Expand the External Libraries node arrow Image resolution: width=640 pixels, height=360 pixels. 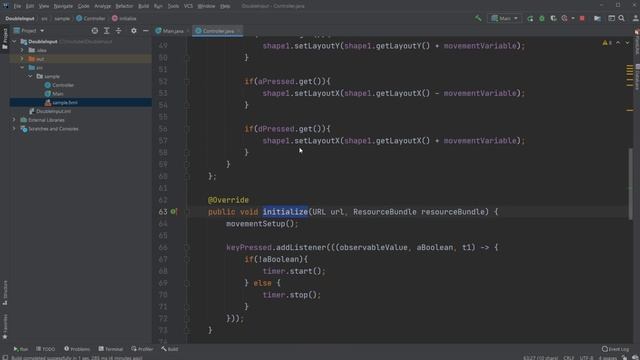[14, 120]
